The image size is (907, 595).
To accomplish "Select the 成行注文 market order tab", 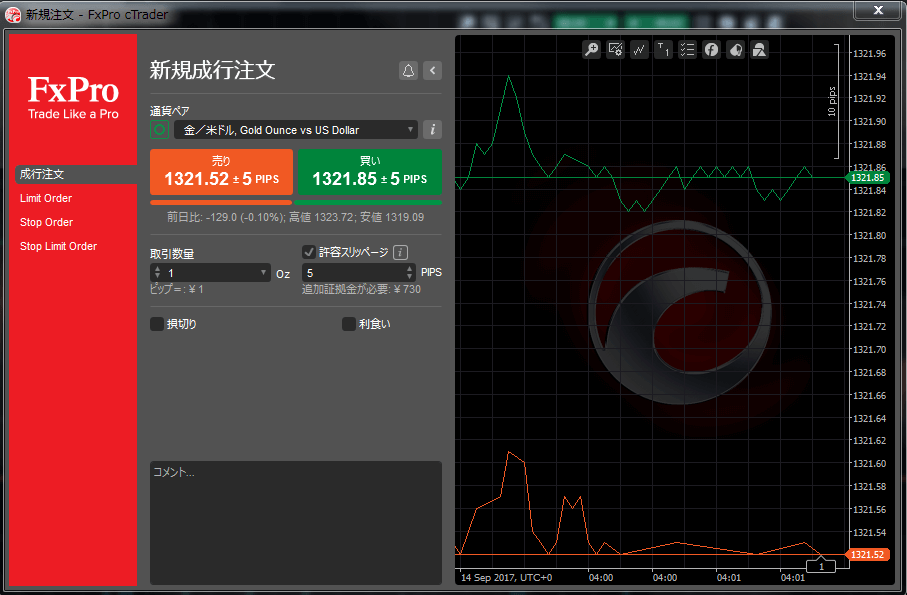I will coord(75,174).
